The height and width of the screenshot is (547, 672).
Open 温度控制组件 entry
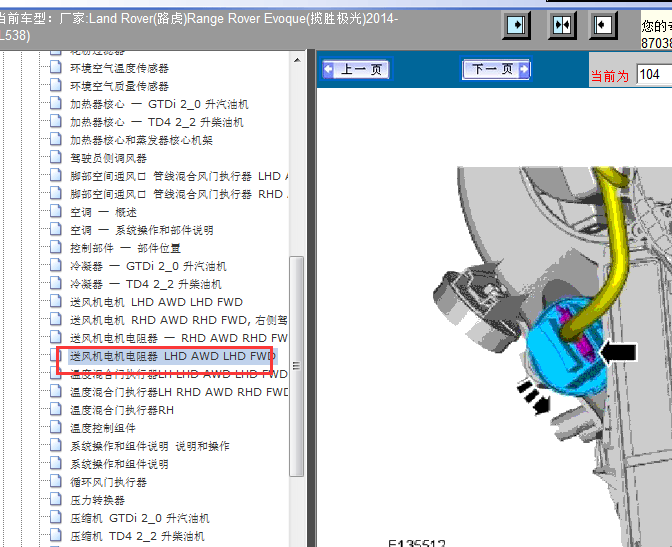coord(103,428)
